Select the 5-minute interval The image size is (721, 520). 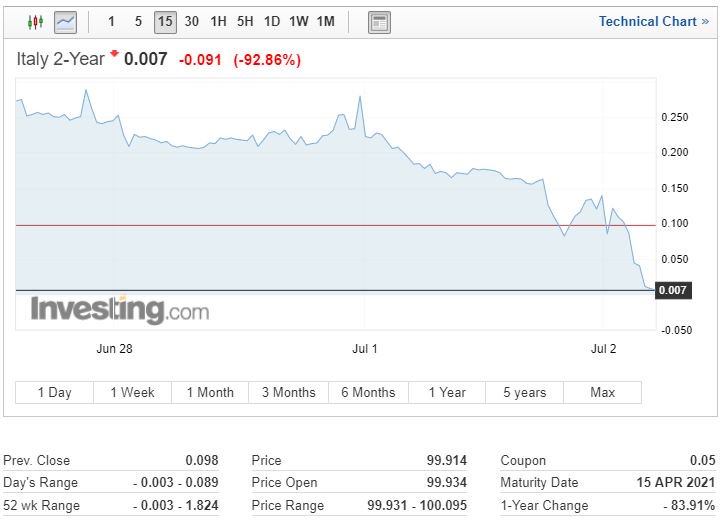coord(138,22)
